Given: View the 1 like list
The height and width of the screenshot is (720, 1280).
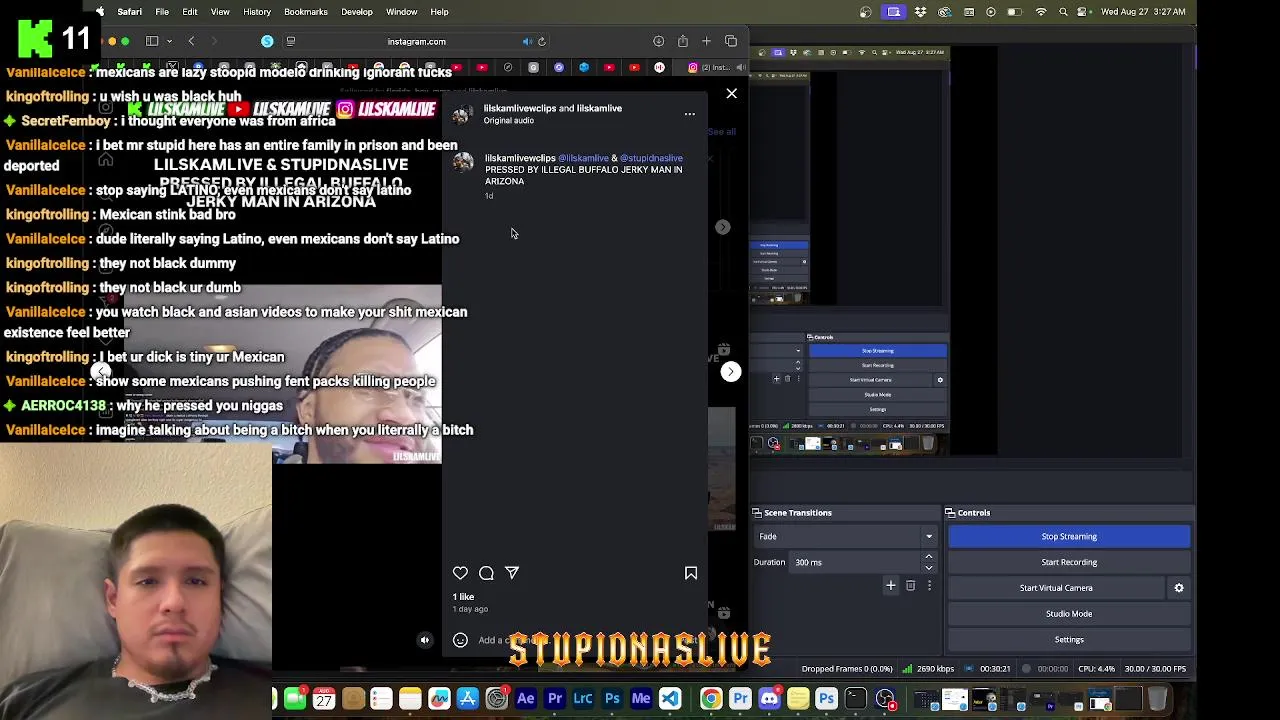Looking at the screenshot, I should coord(463,597).
